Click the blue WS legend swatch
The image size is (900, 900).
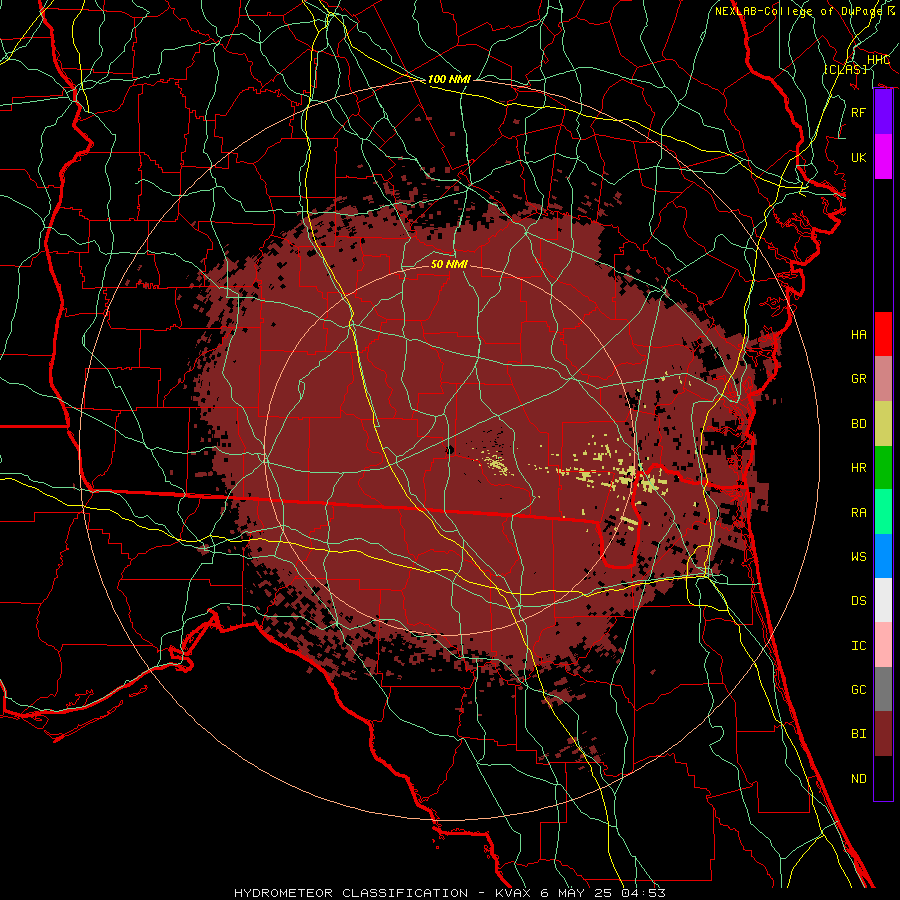(x=883, y=556)
